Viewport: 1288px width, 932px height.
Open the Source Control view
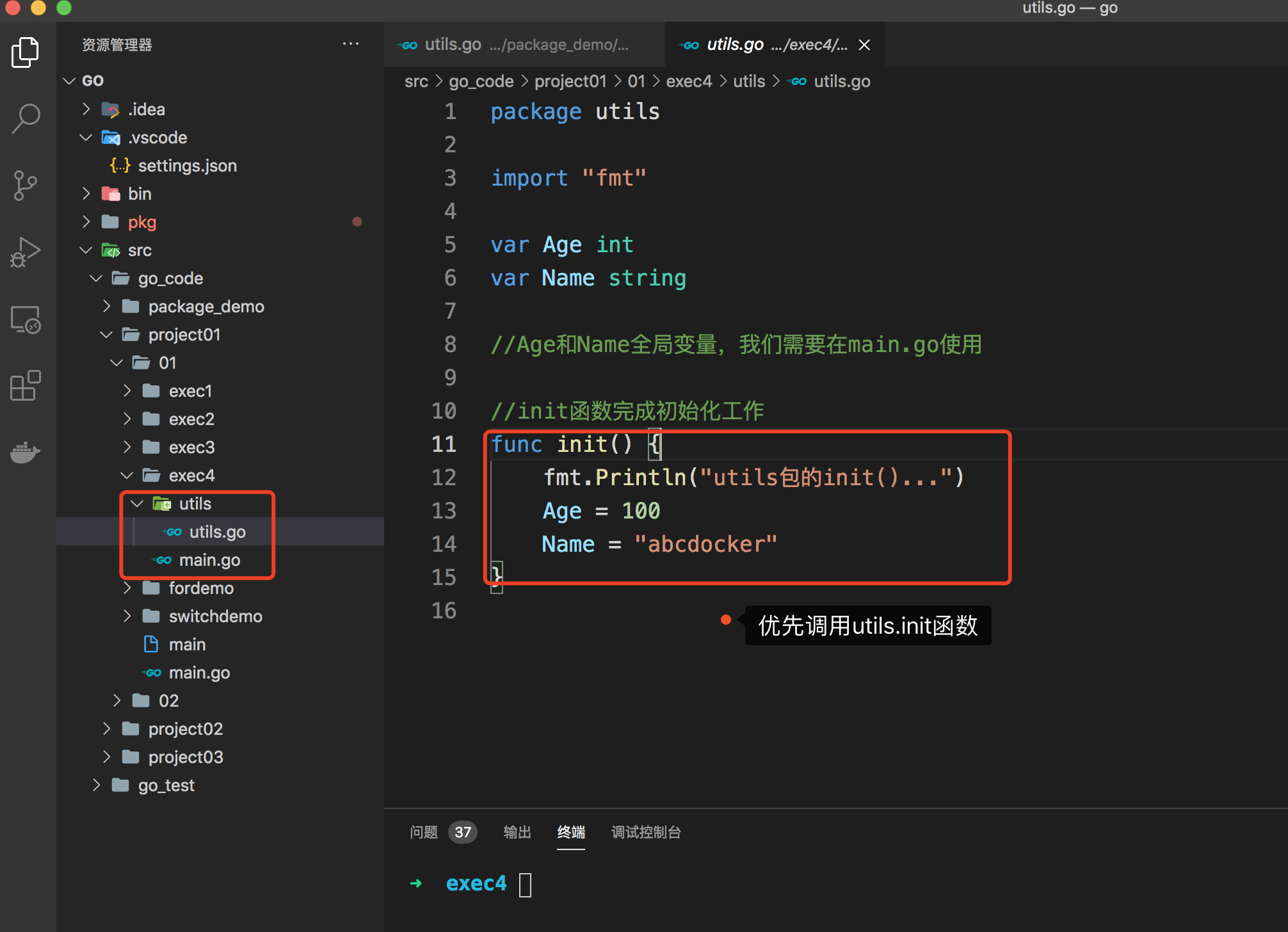(x=26, y=186)
